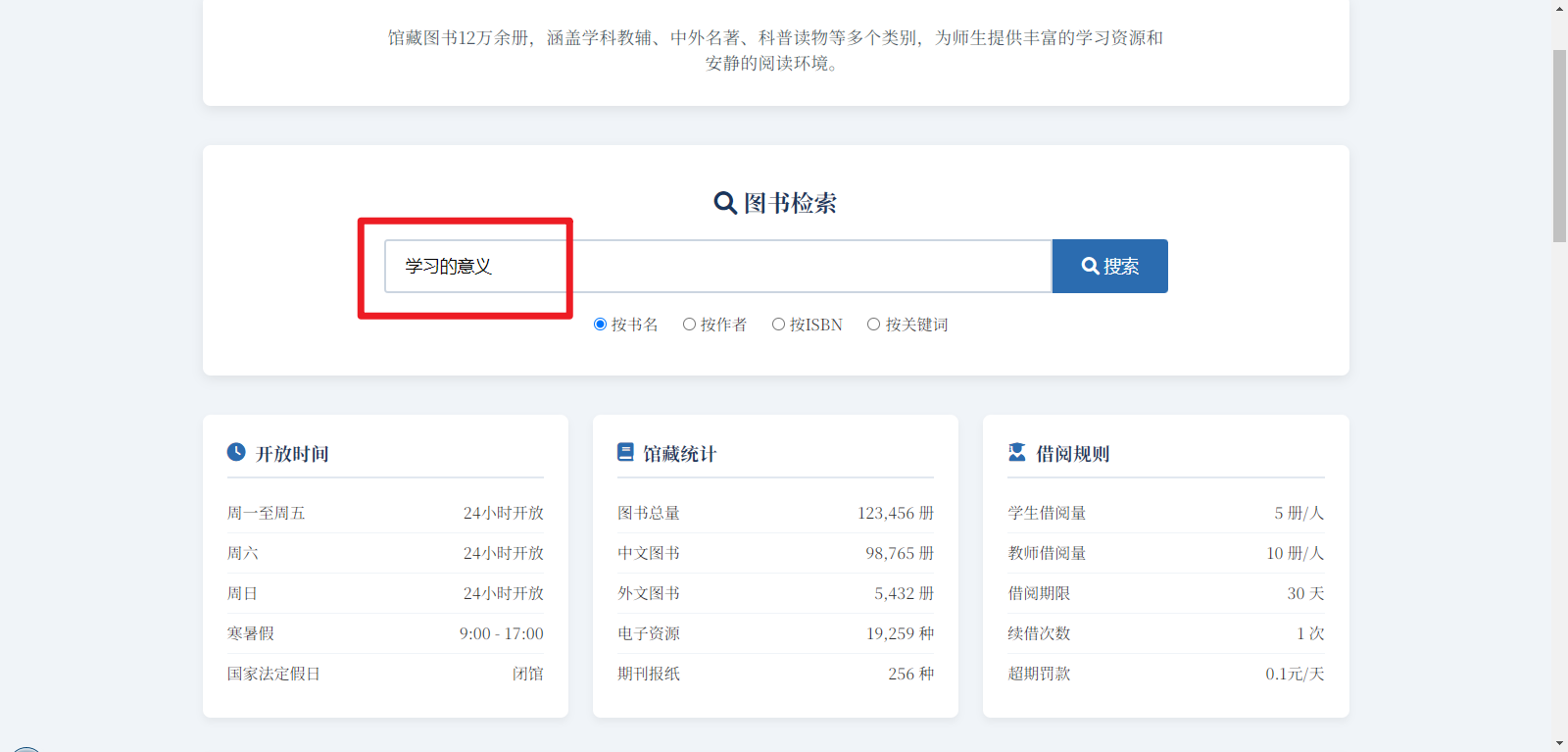Click the scrollbar up arrow
The width and height of the screenshot is (1568, 752).
[1559, 9]
